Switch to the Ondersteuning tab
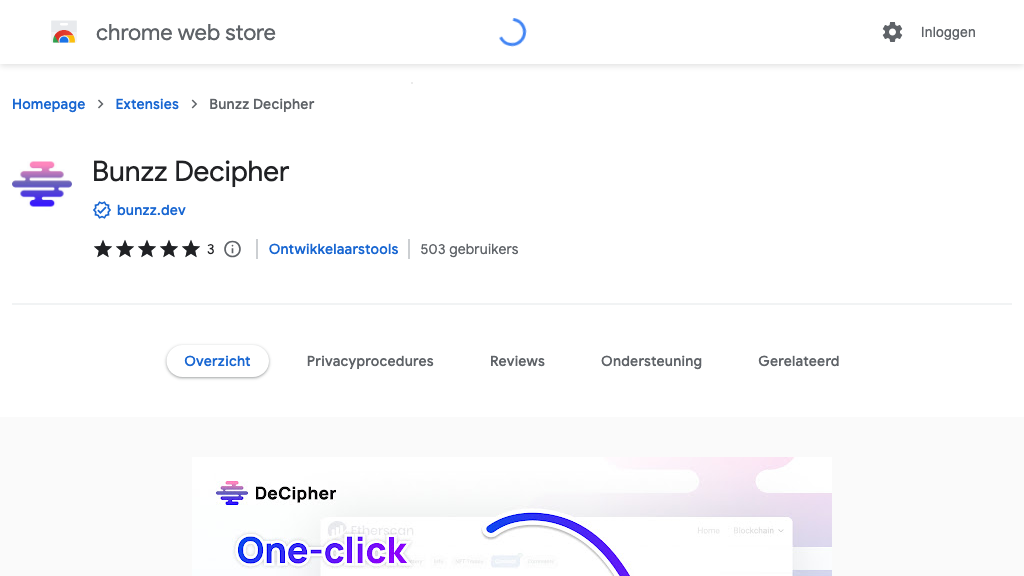 click(x=651, y=361)
